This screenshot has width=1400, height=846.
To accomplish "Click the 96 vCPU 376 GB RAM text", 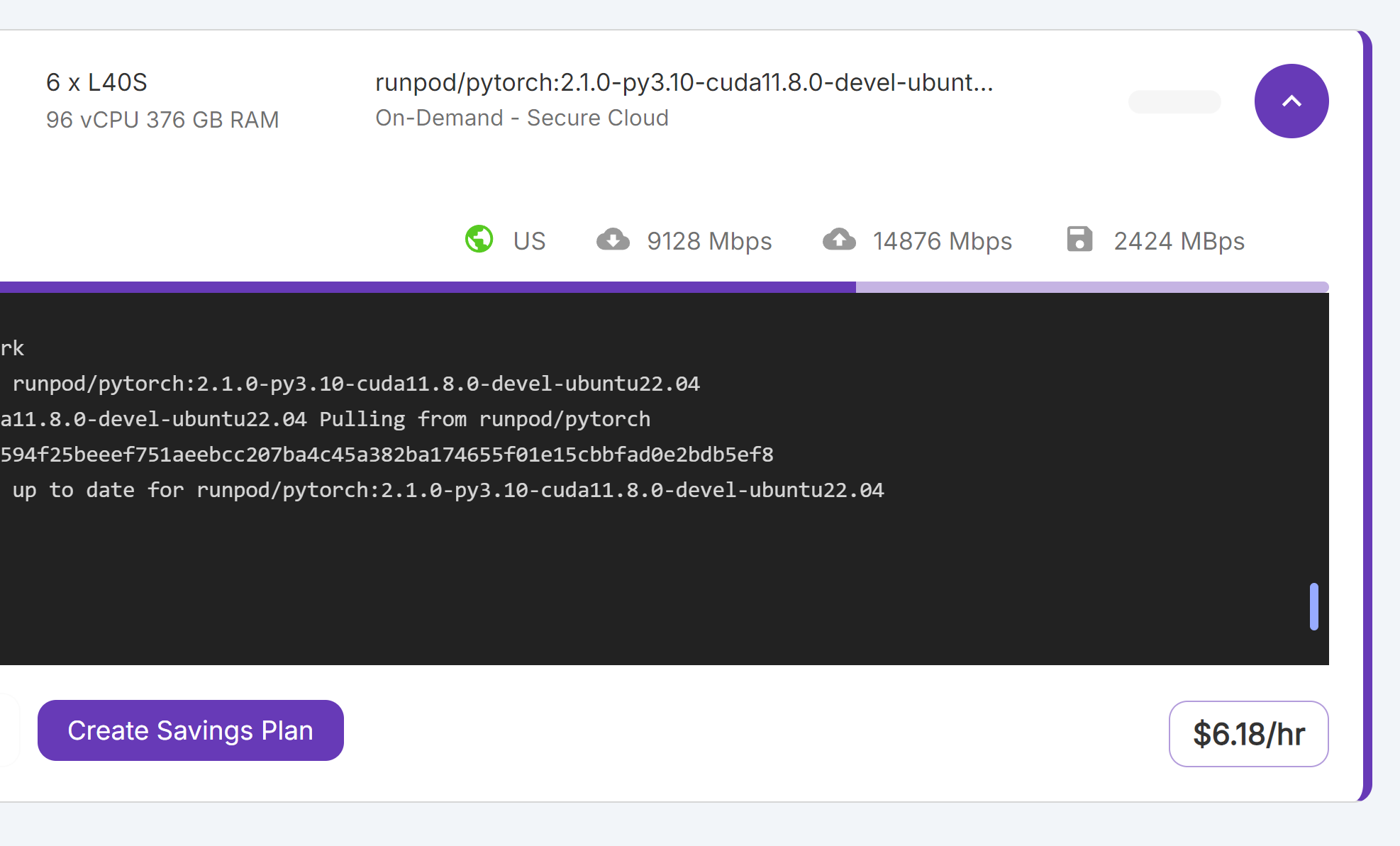I will tap(162, 120).
